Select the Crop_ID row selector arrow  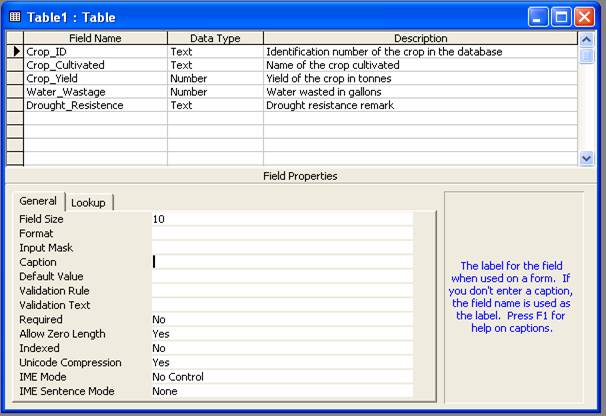pos(15,51)
